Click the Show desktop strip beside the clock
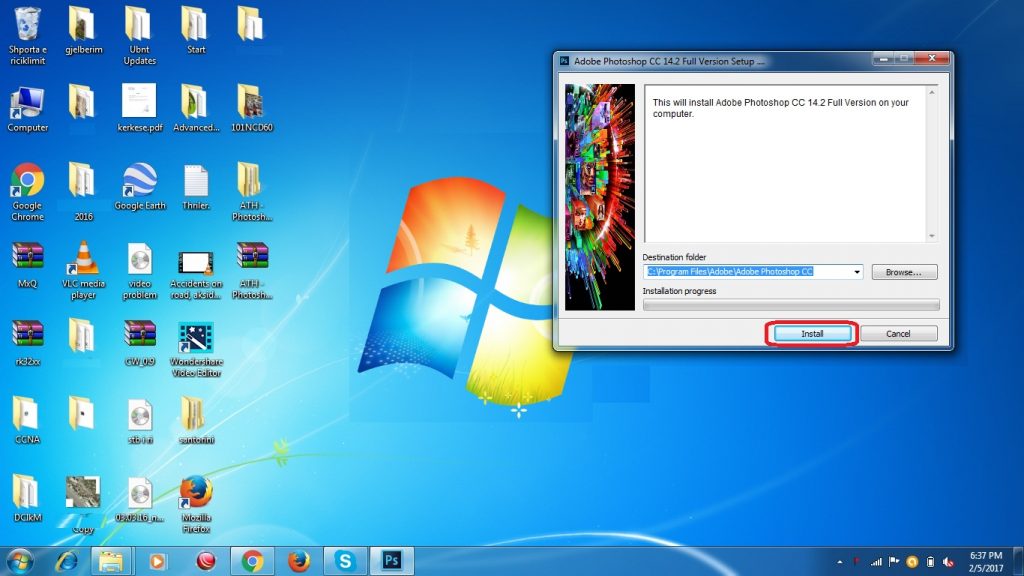 1017,561
